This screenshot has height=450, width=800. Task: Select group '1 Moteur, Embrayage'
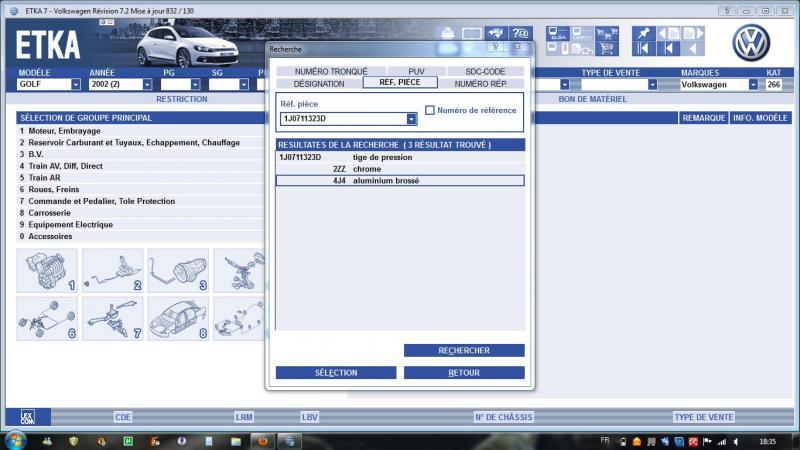pyautogui.click(x=140, y=131)
